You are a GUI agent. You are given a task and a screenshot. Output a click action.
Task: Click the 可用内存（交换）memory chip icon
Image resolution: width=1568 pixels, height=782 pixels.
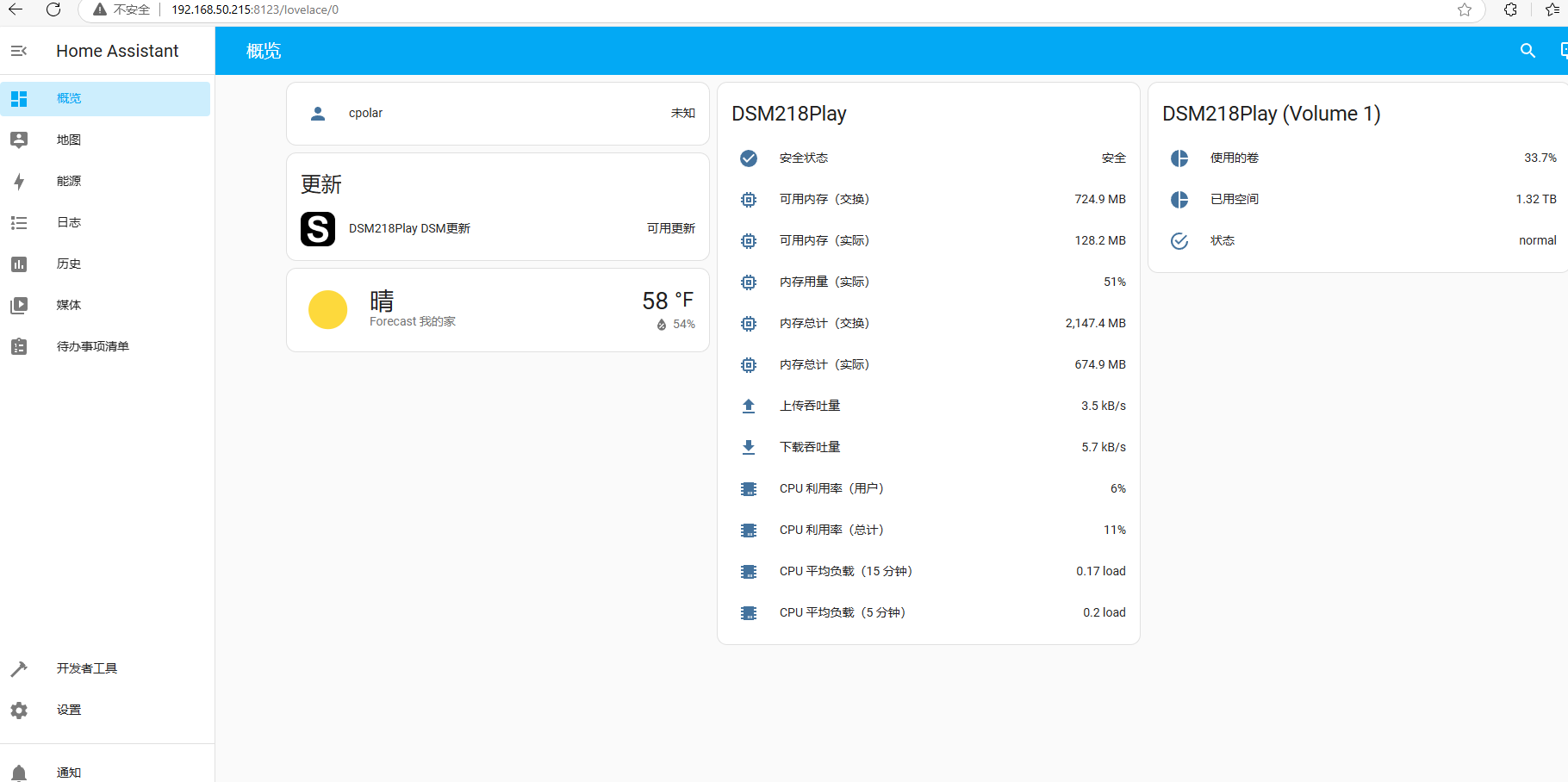[x=749, y=200]
